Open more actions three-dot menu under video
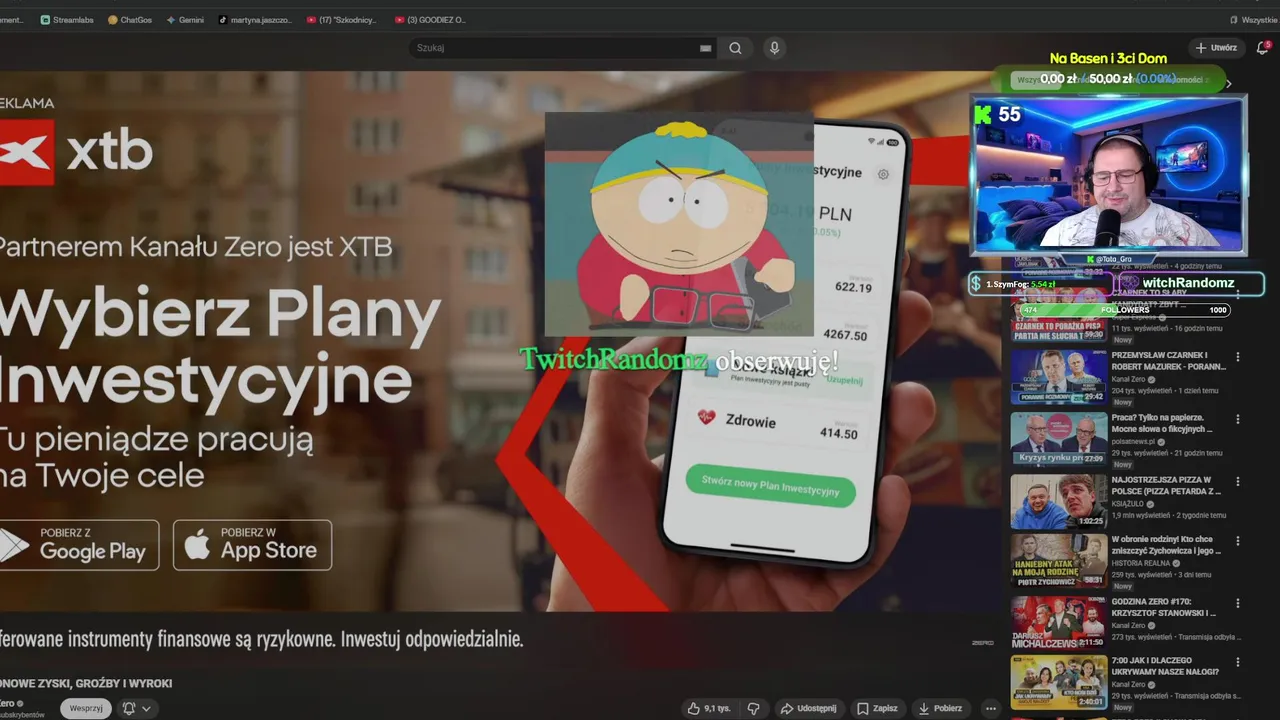This screenshot has width=1280, height=720. pyautogui.click(x=991, y=708)
